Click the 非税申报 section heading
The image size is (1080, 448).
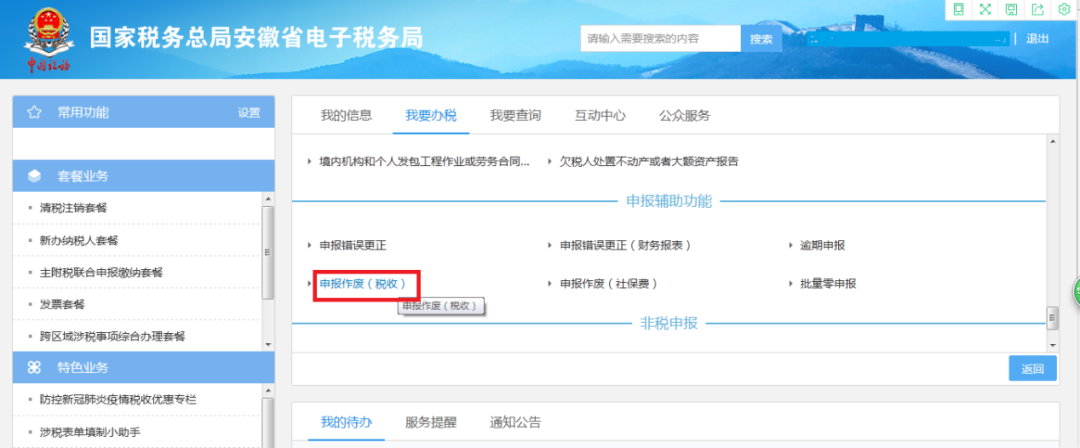click(668, 323)
